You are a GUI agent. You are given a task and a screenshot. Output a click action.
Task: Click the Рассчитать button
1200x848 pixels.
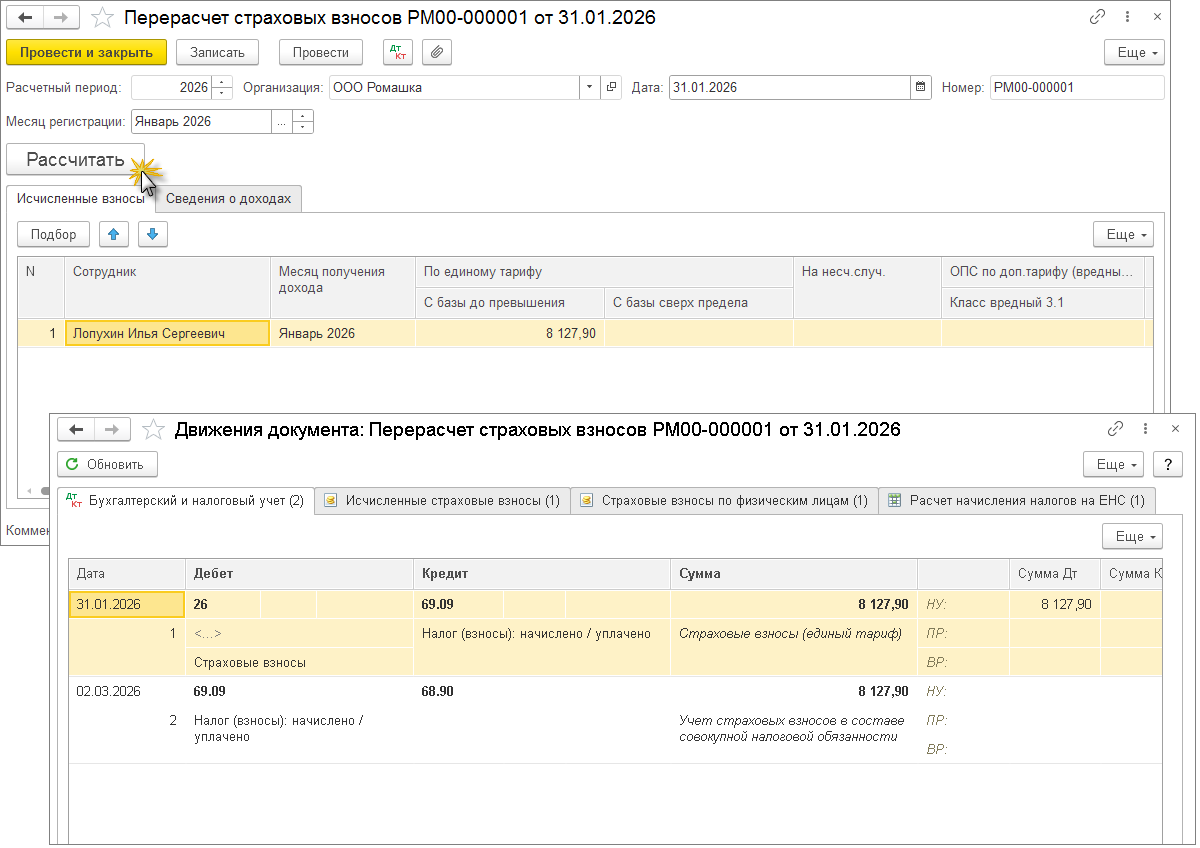click(75, 159)
